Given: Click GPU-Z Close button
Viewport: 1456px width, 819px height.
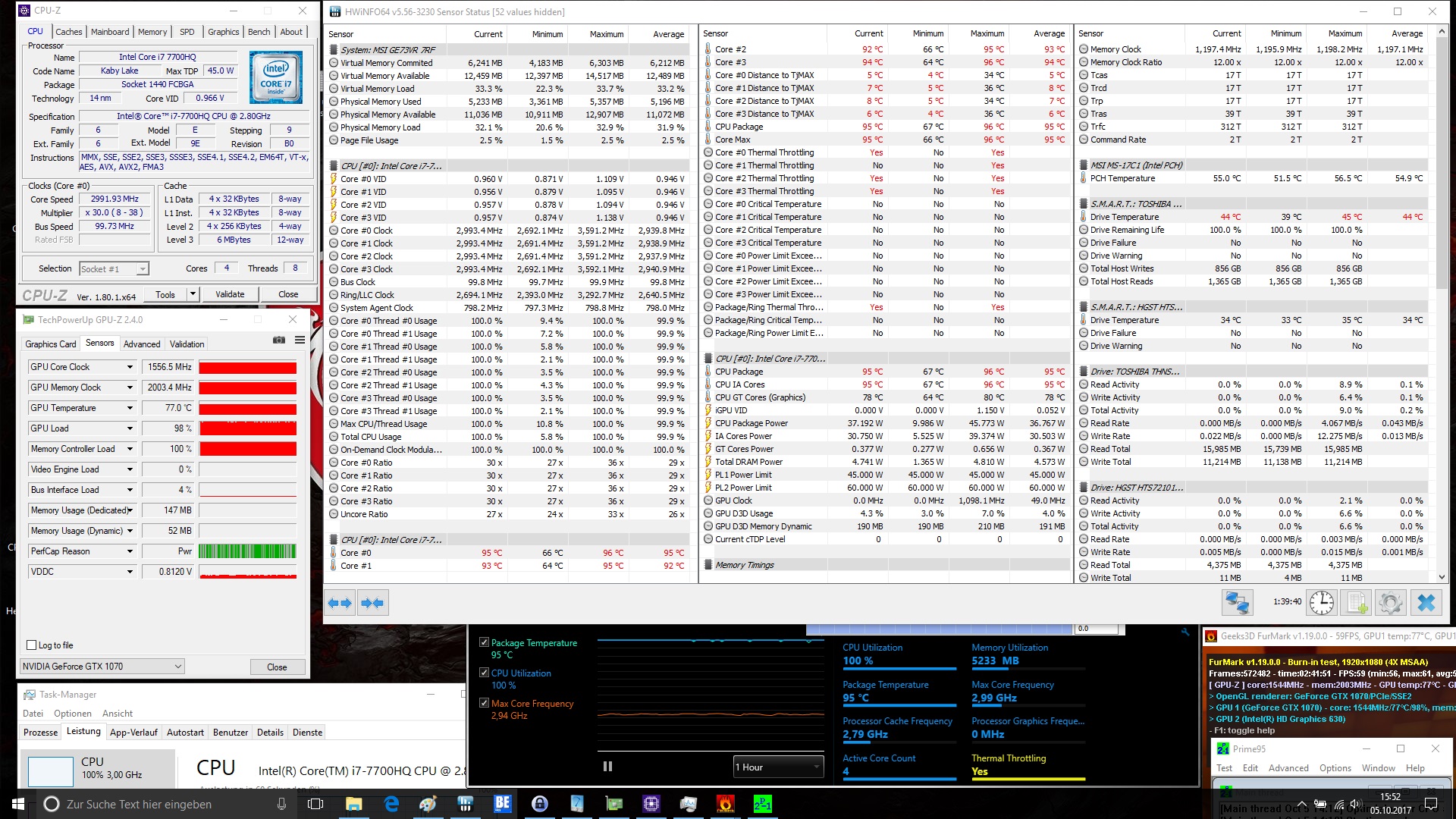Looking at the screenshot, I should pyautogui.click(x=277, y=667).
